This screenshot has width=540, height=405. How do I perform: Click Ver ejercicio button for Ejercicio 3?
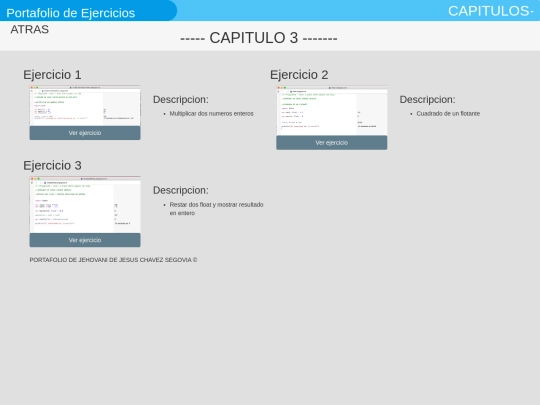click(85, 240)
